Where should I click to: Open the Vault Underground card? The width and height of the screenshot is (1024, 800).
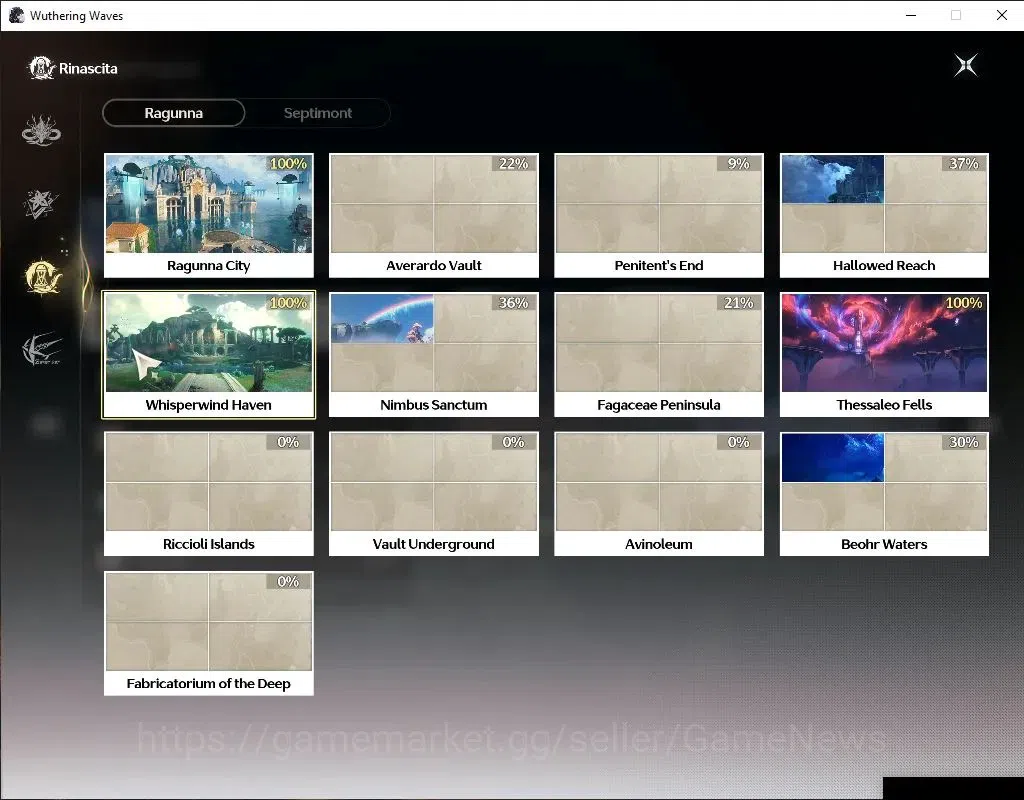click(434, 494)
